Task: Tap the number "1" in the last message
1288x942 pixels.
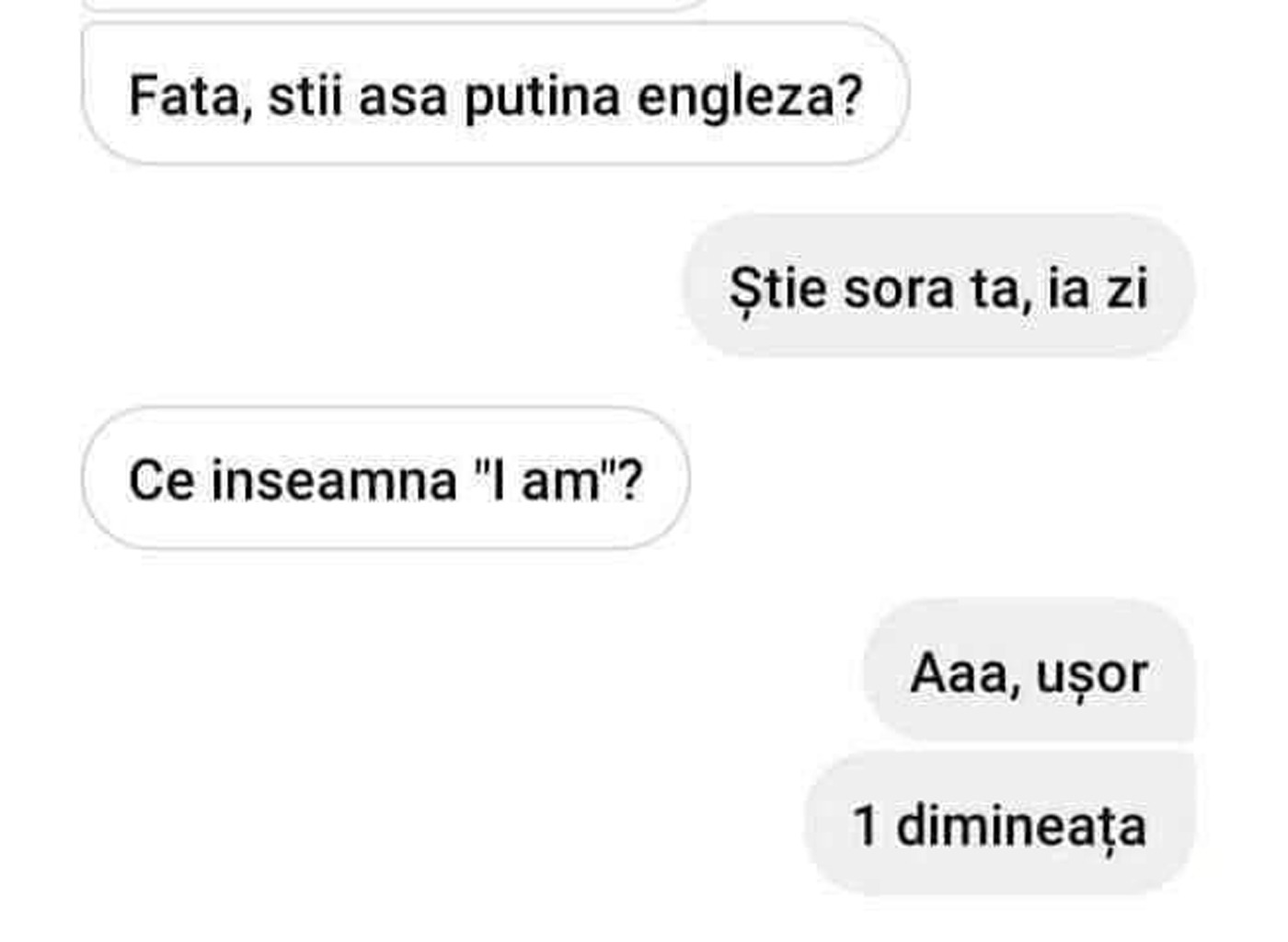Action: [865, 824]
